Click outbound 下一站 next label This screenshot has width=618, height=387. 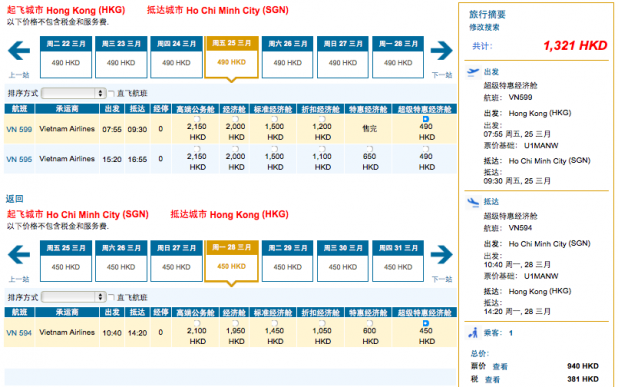click(x=442, y=75)
